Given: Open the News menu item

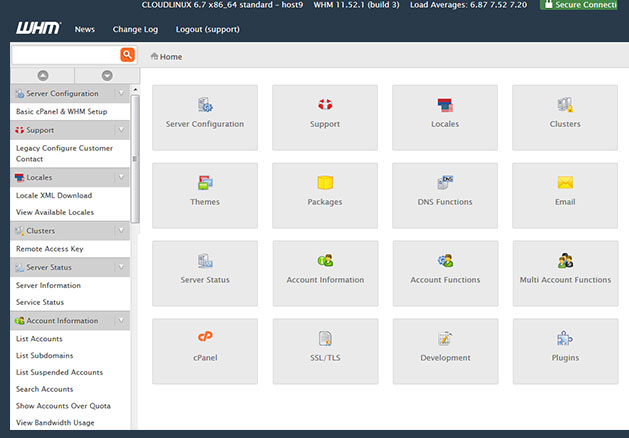Looking at the screenshot, I should 85,29.
